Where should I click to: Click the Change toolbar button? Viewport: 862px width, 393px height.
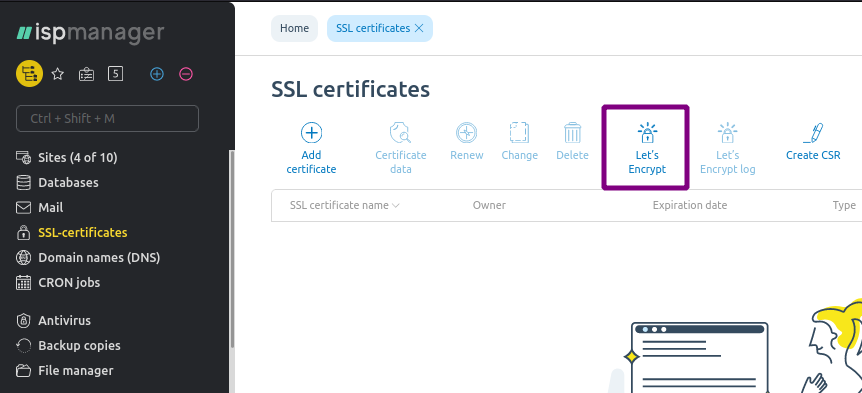[x=520, y=142]
